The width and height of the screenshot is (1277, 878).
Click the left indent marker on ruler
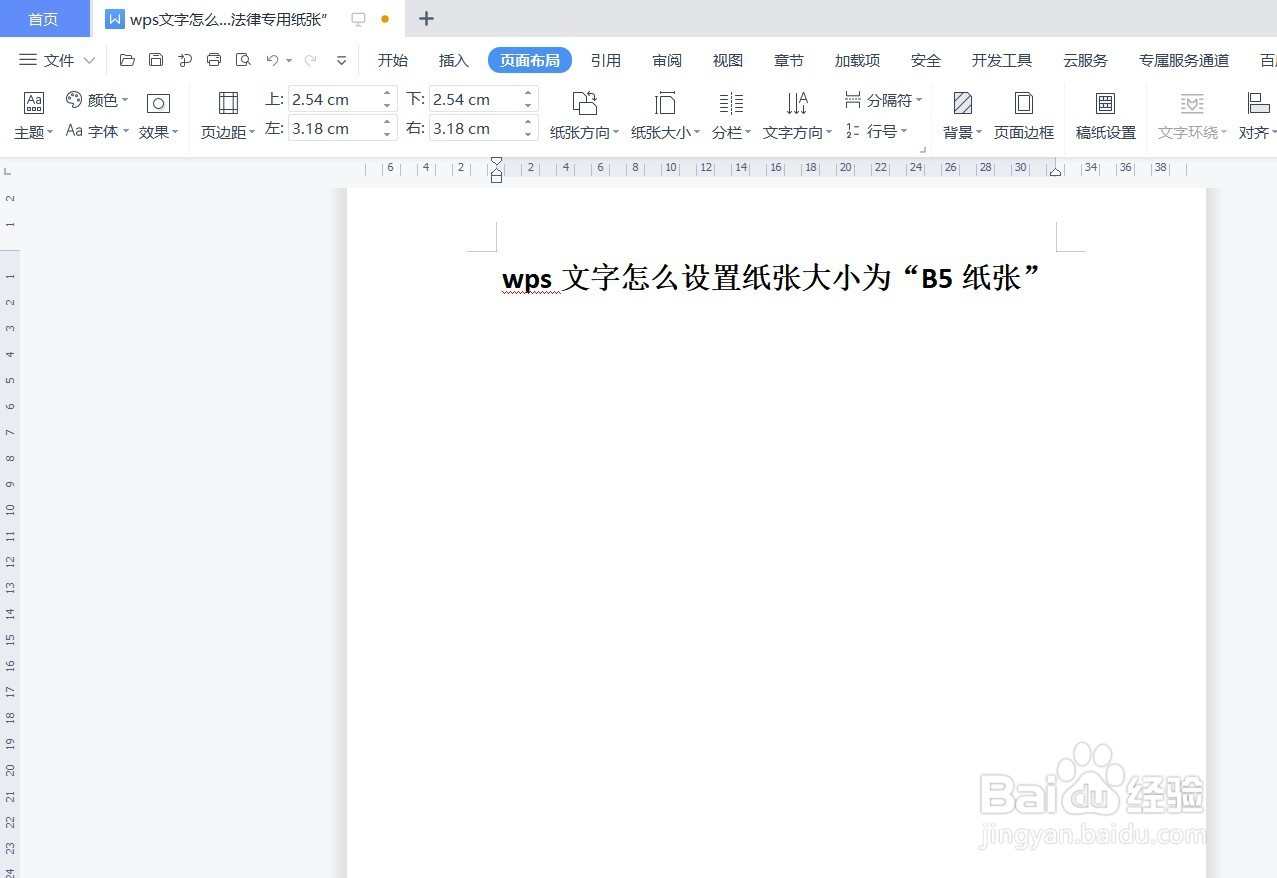(497, 175)
